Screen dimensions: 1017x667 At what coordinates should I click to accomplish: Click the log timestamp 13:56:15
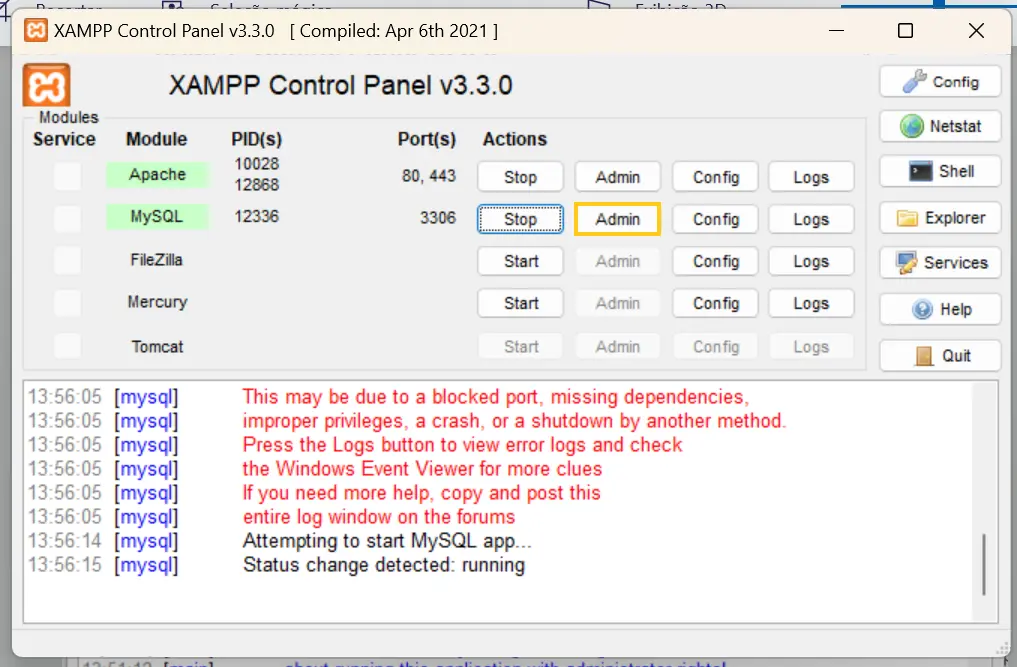click(x=65, y=565)
